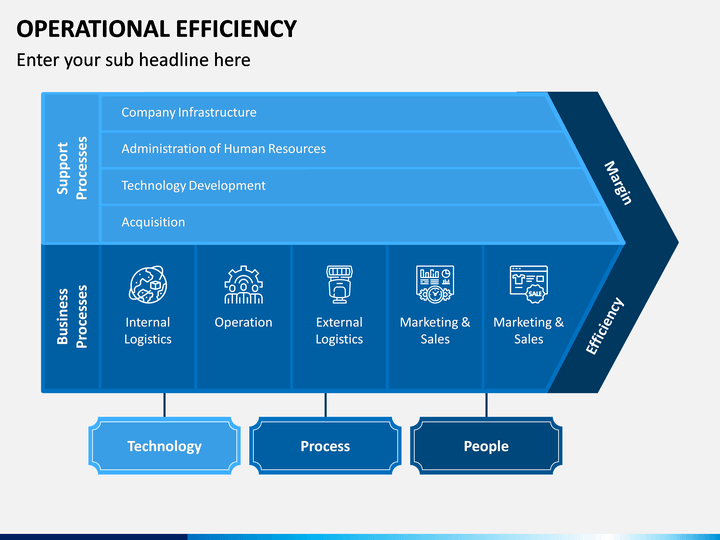Select the Support Processes label
Image resolution: width=720 pixels, height=540 pixels.
point(72,168)
